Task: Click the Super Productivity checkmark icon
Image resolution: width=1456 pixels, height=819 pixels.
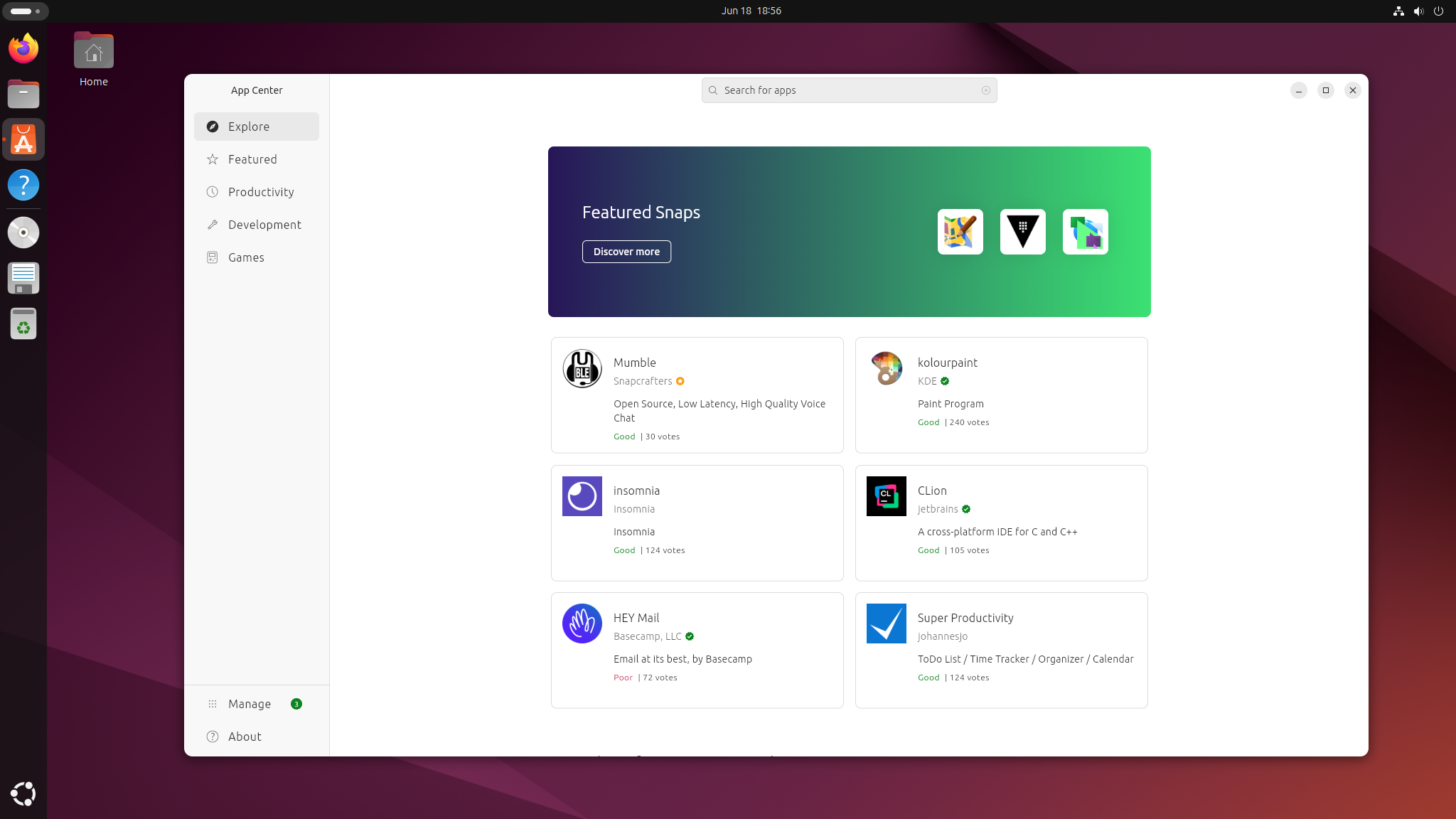Action: click(886, 623)
